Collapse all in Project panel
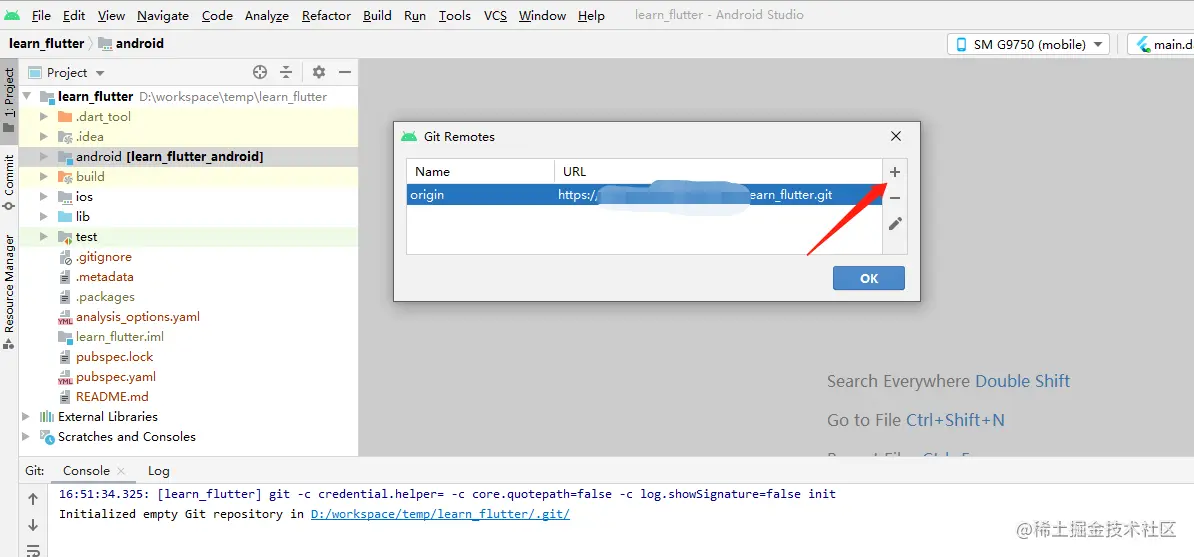The image size is (1194, 557). tap(286, 72)
